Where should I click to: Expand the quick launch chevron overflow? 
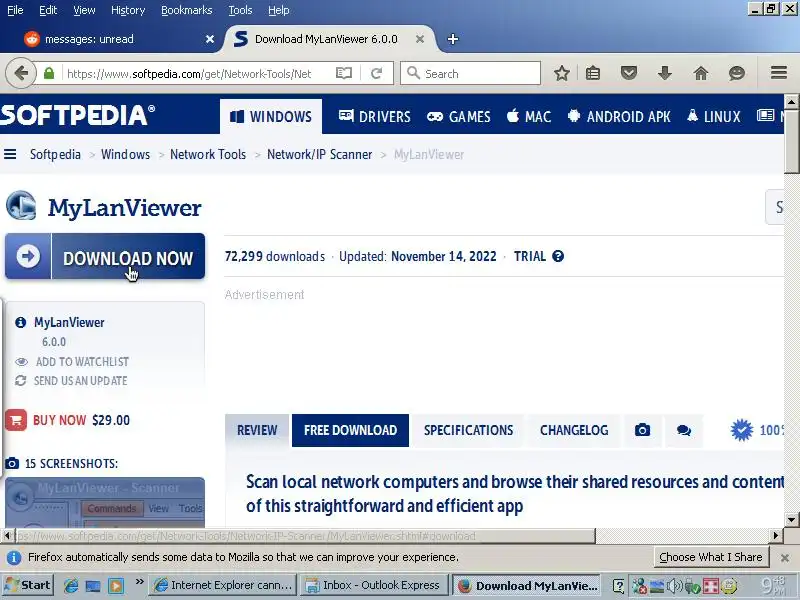point(139,582)
